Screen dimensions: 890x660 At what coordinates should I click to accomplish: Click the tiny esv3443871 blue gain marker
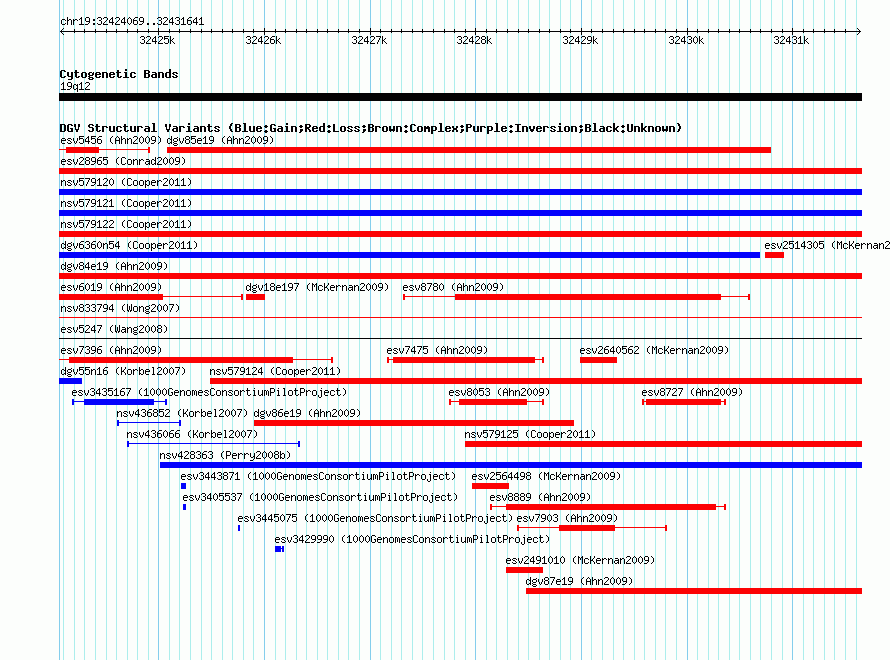coord(183,486)
